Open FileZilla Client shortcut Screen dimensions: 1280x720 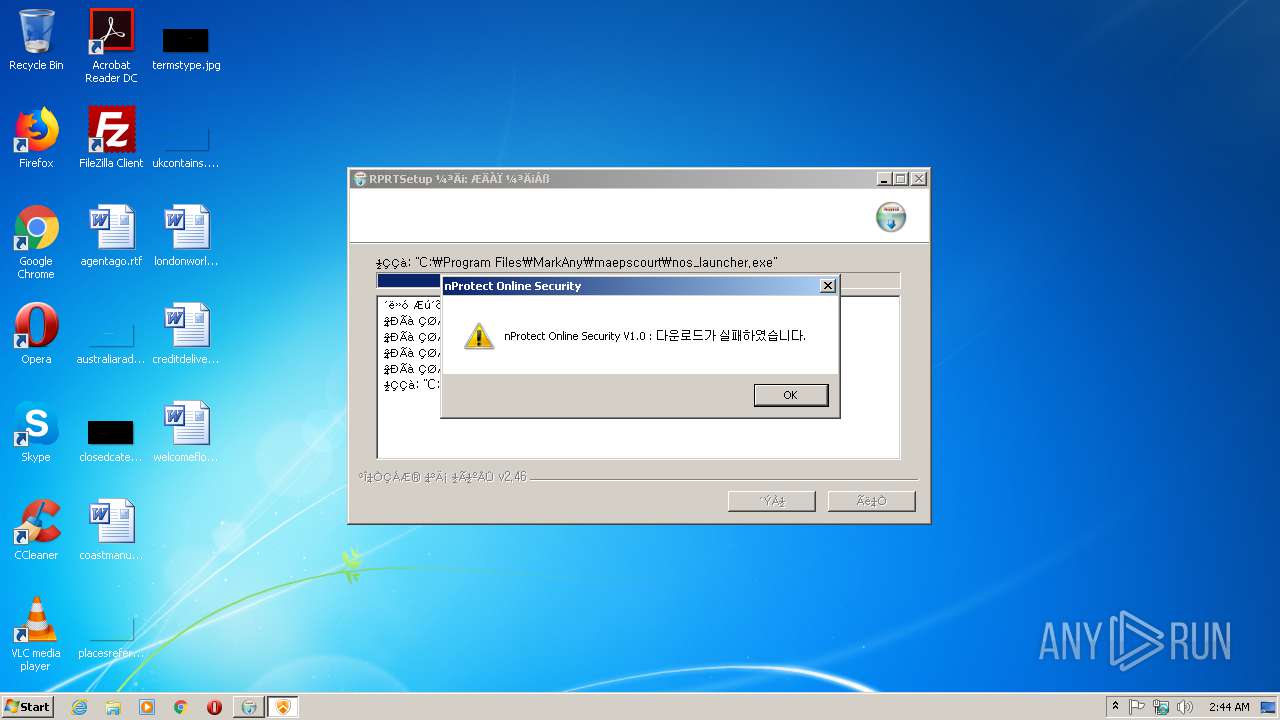[111, 138]
